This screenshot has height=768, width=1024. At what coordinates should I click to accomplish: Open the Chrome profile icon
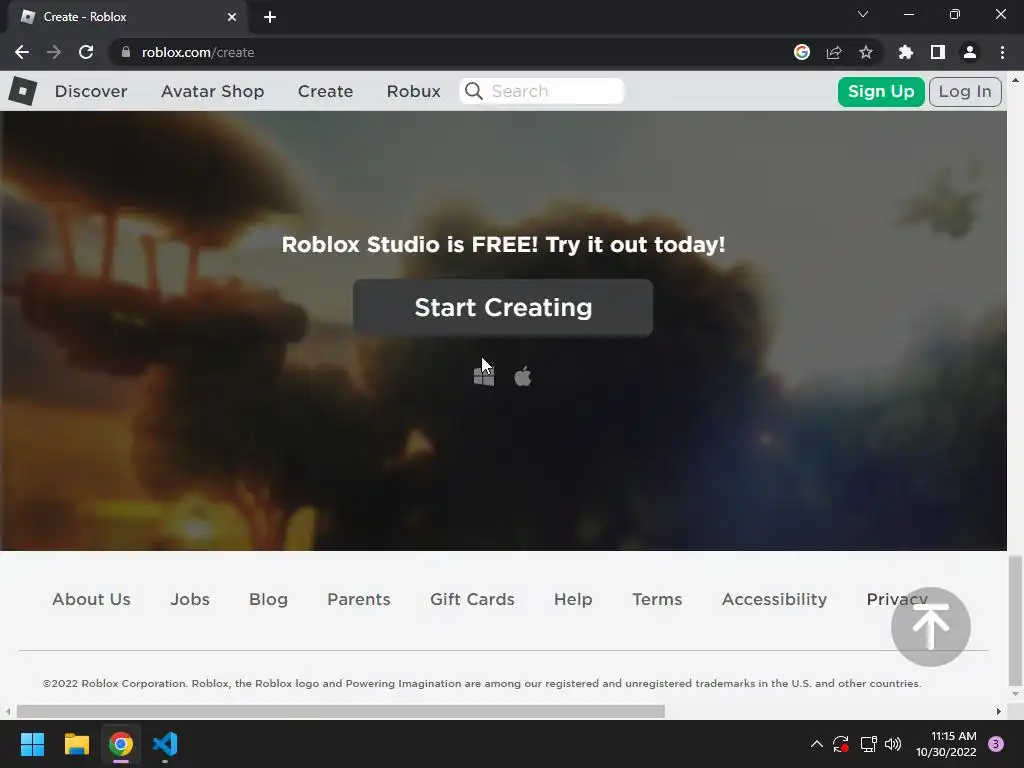[x=970, y=52]
